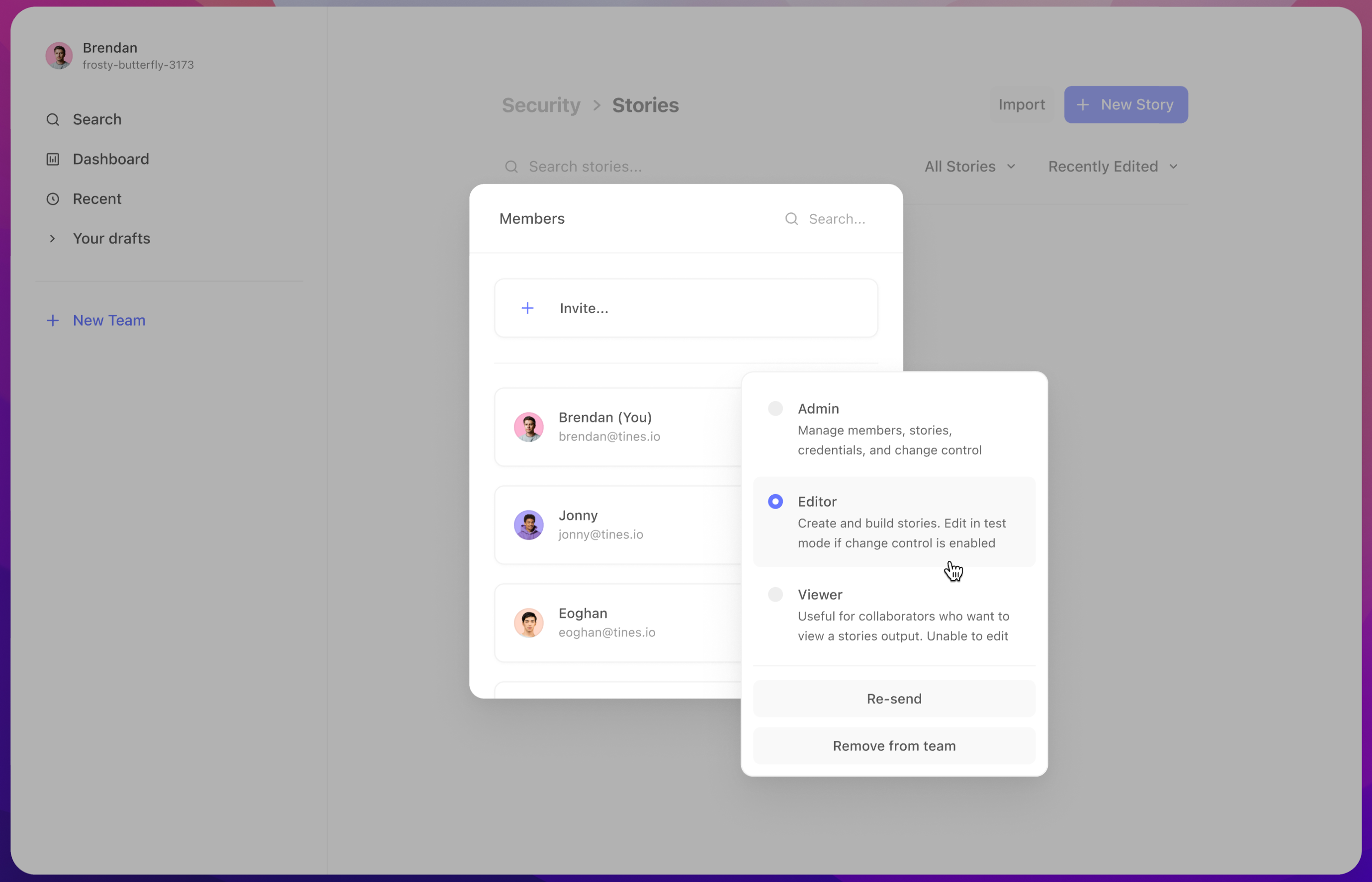Click the Stories breadcrumb title
This screenshot has height=882, width=1372.
[645, 105]
